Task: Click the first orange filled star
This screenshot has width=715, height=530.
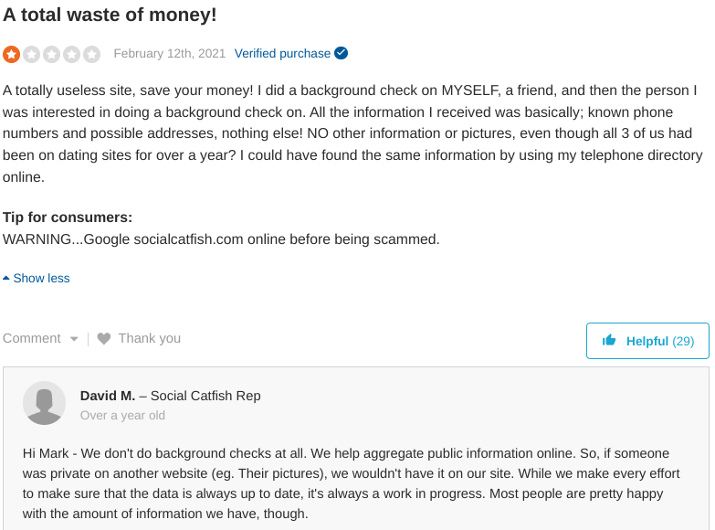Action: pos(11,54)
